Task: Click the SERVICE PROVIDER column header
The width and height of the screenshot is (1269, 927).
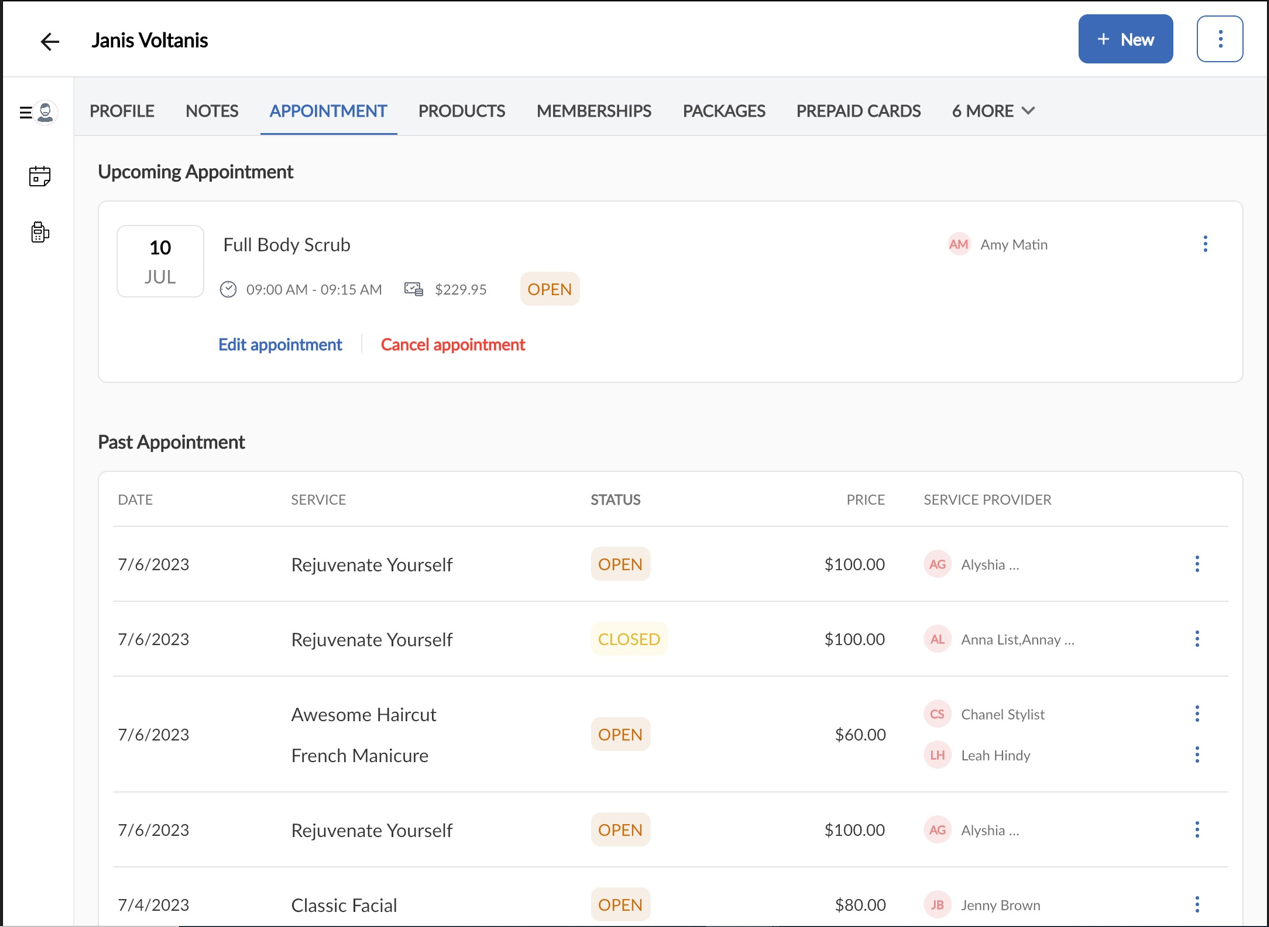Action: (987, 499)
